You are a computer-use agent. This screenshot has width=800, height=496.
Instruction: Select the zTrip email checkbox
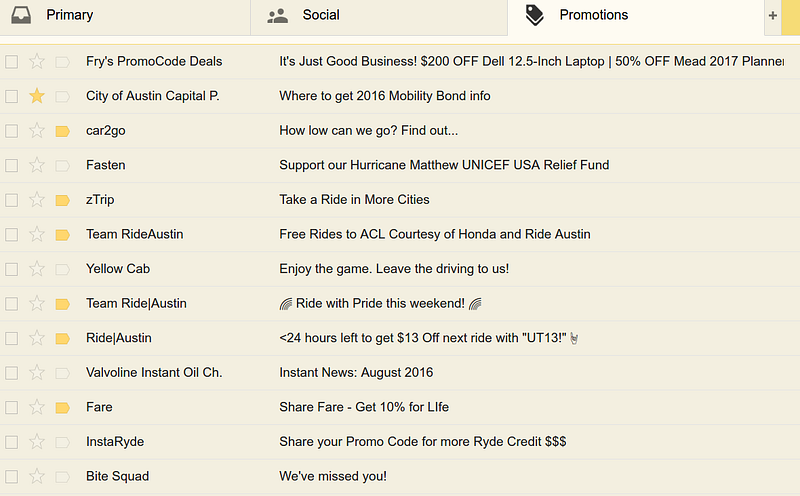11,200
